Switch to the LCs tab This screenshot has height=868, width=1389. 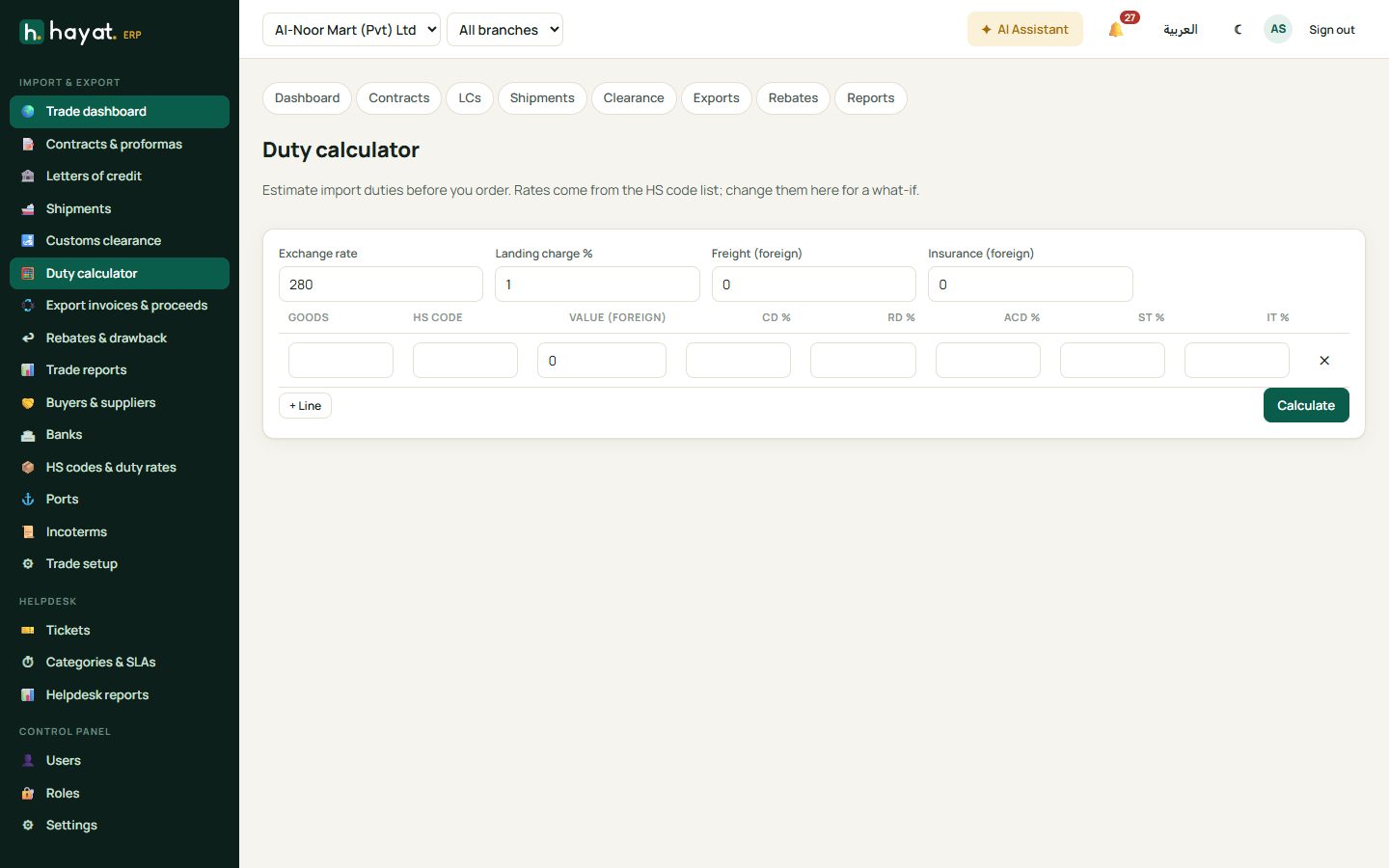tap(470, 98)
